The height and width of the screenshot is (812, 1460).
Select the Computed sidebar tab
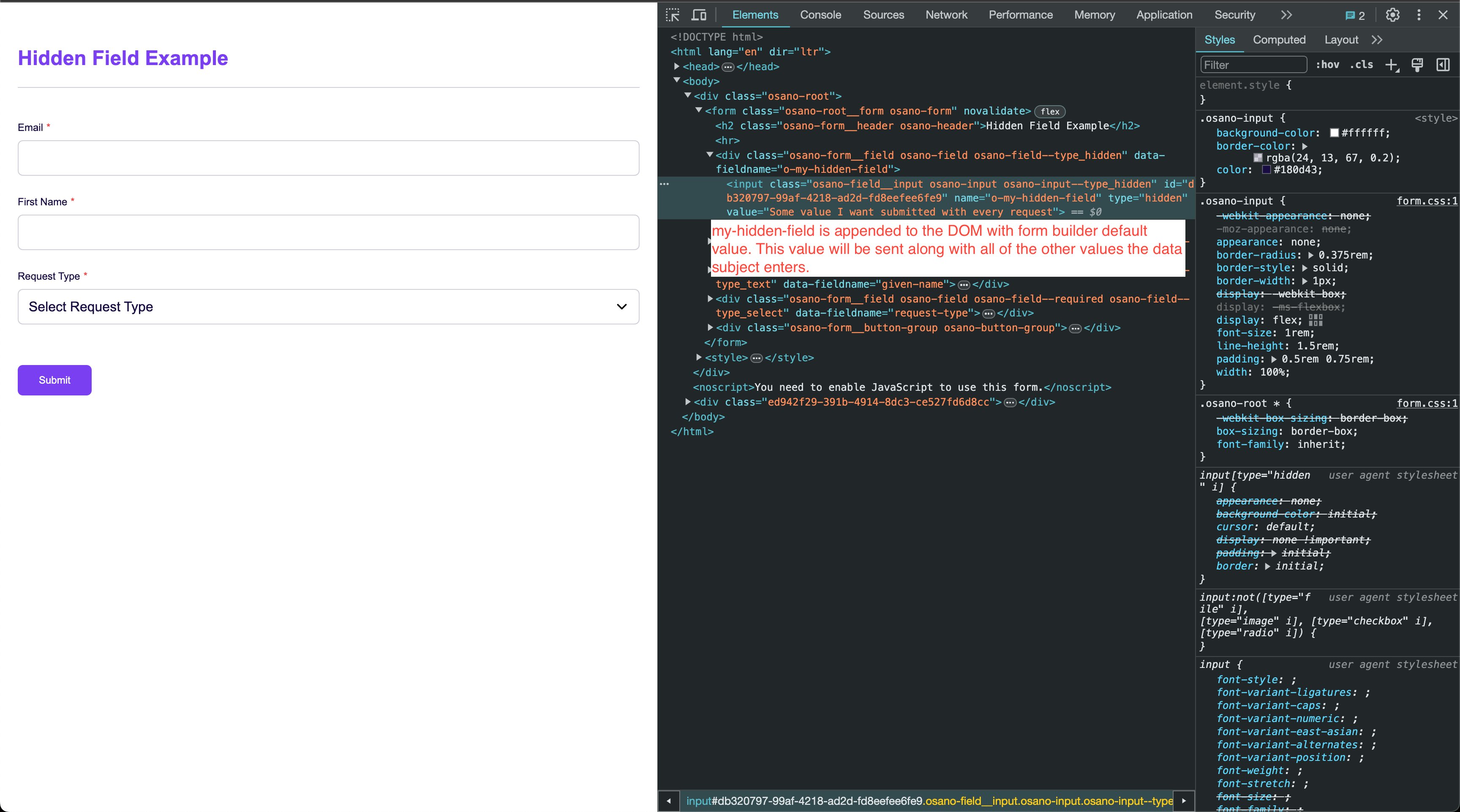(x=1279, y=40)
